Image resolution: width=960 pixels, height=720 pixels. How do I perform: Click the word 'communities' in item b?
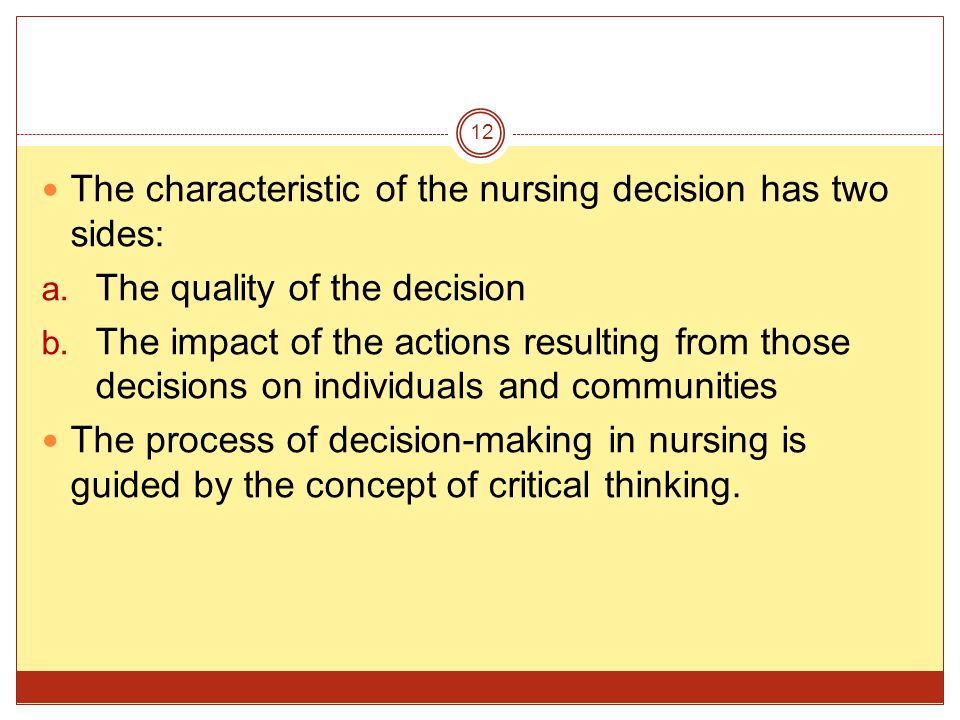tap(674, 386)
